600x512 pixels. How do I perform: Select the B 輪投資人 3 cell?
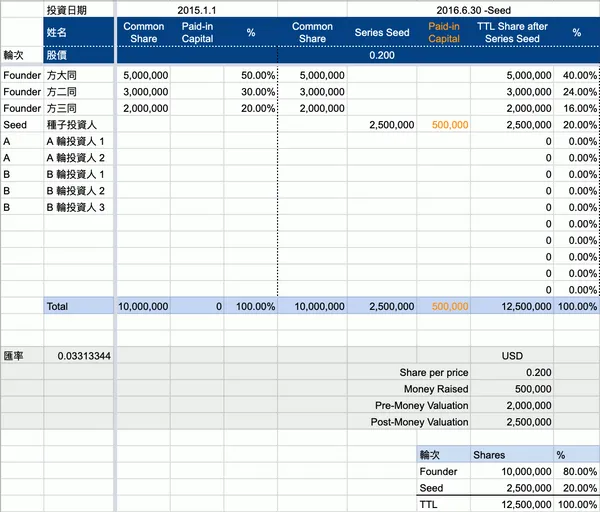(78, 207)
